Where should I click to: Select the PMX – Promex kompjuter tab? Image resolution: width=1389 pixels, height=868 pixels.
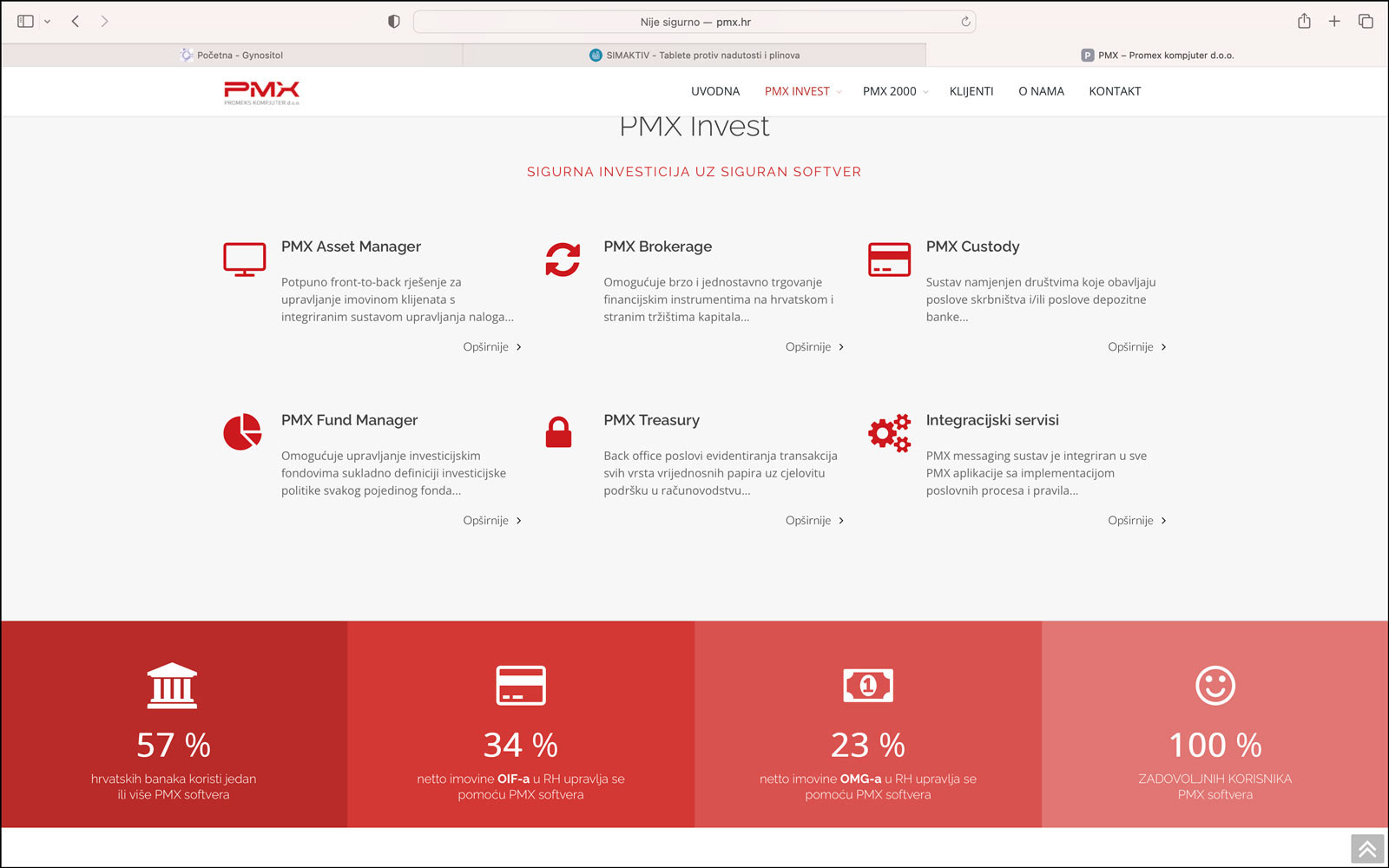pyautogui.click(x=1157, y=55)
